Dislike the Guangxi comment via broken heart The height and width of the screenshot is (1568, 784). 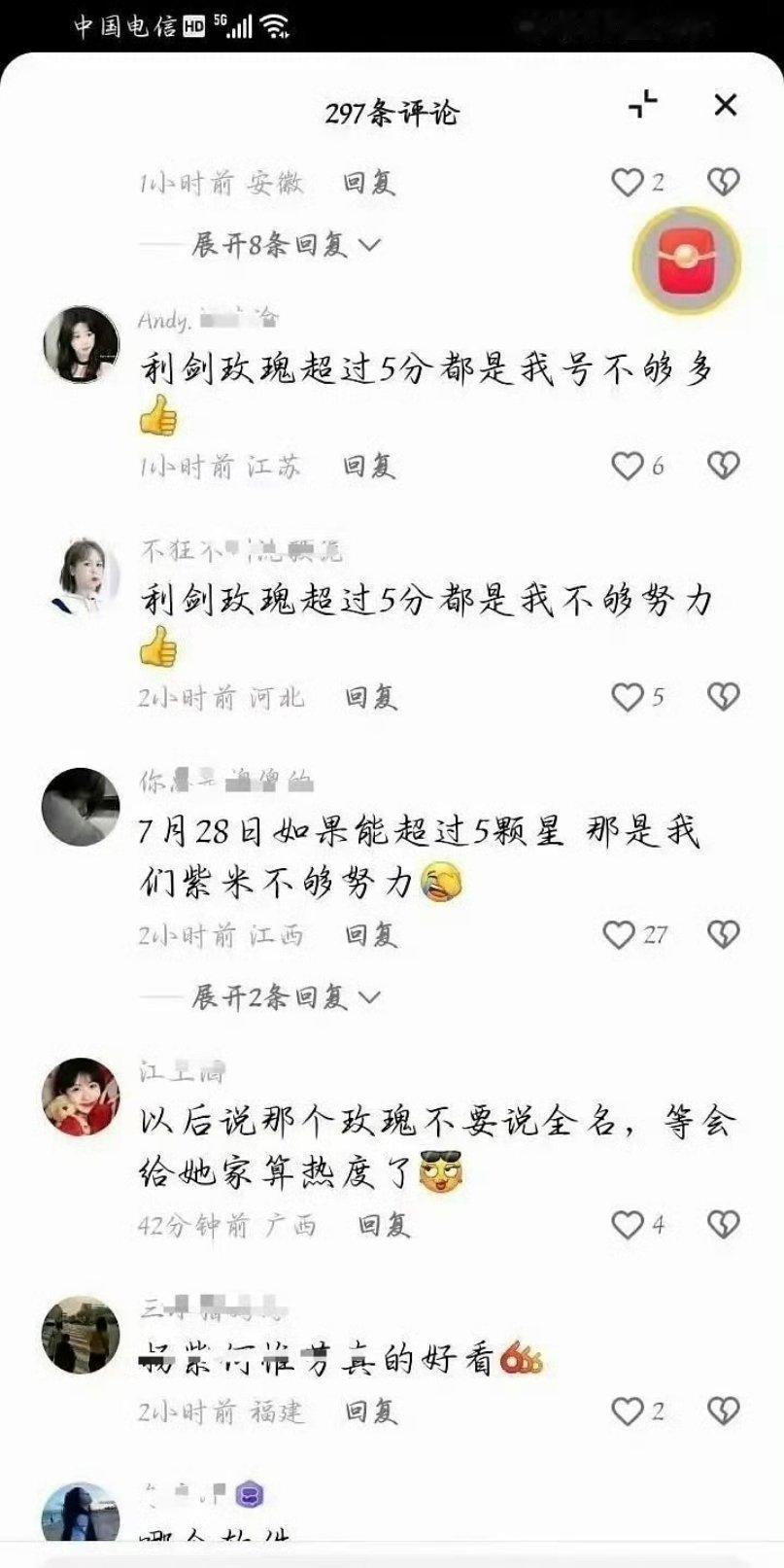(x=723, y=1224)
